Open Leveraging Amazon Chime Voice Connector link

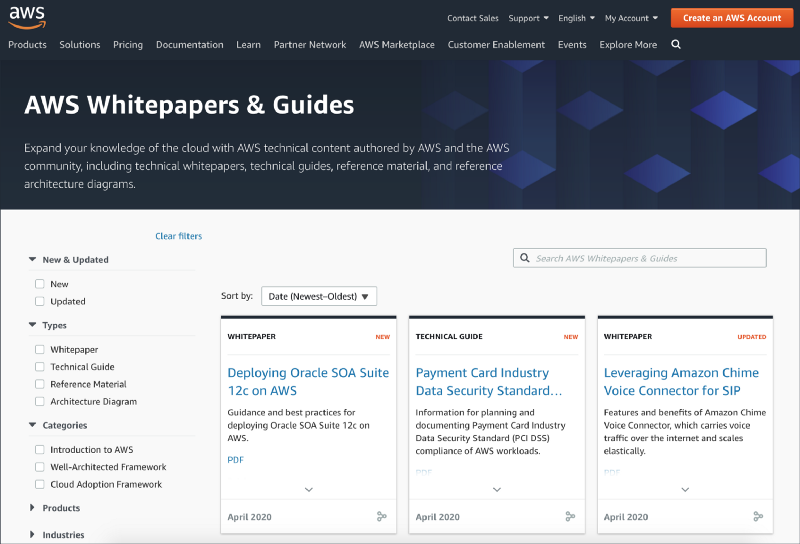coord(681,381)
